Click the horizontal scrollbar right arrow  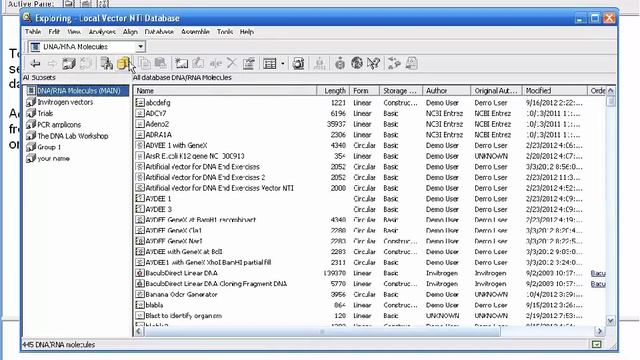click(600, 331)
